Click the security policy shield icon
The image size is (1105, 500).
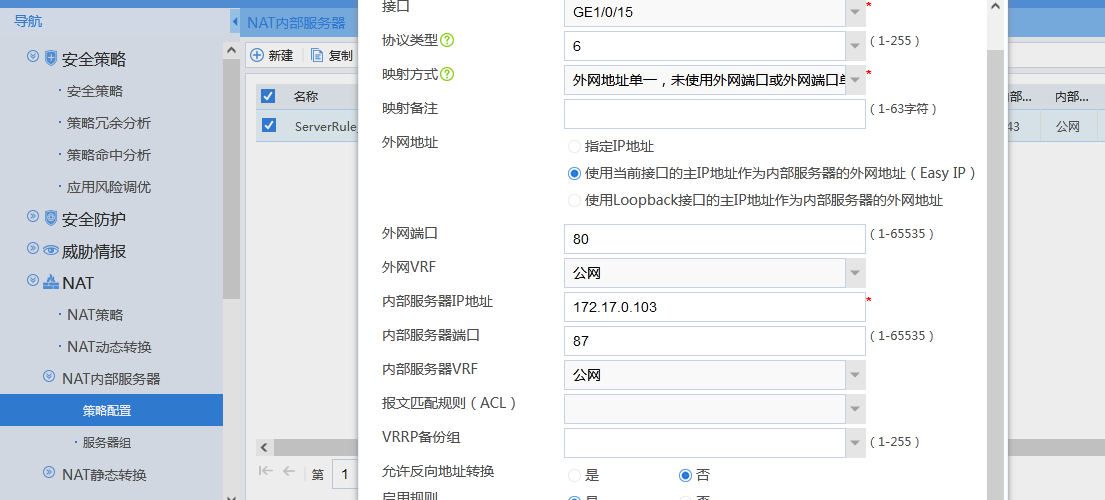pyautogui.click(x=51, y=58)
